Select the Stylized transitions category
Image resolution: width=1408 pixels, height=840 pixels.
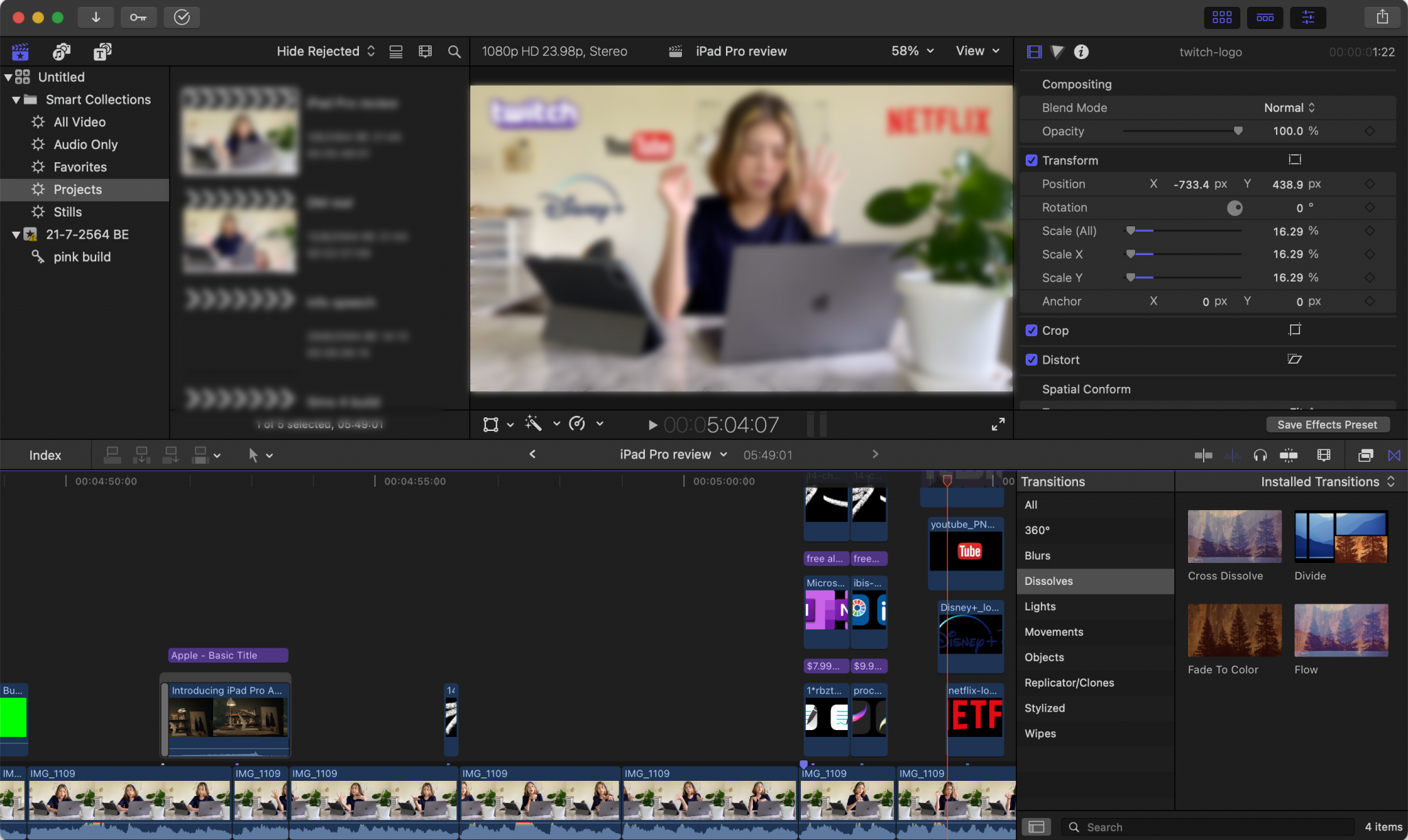click(1094, 708)
